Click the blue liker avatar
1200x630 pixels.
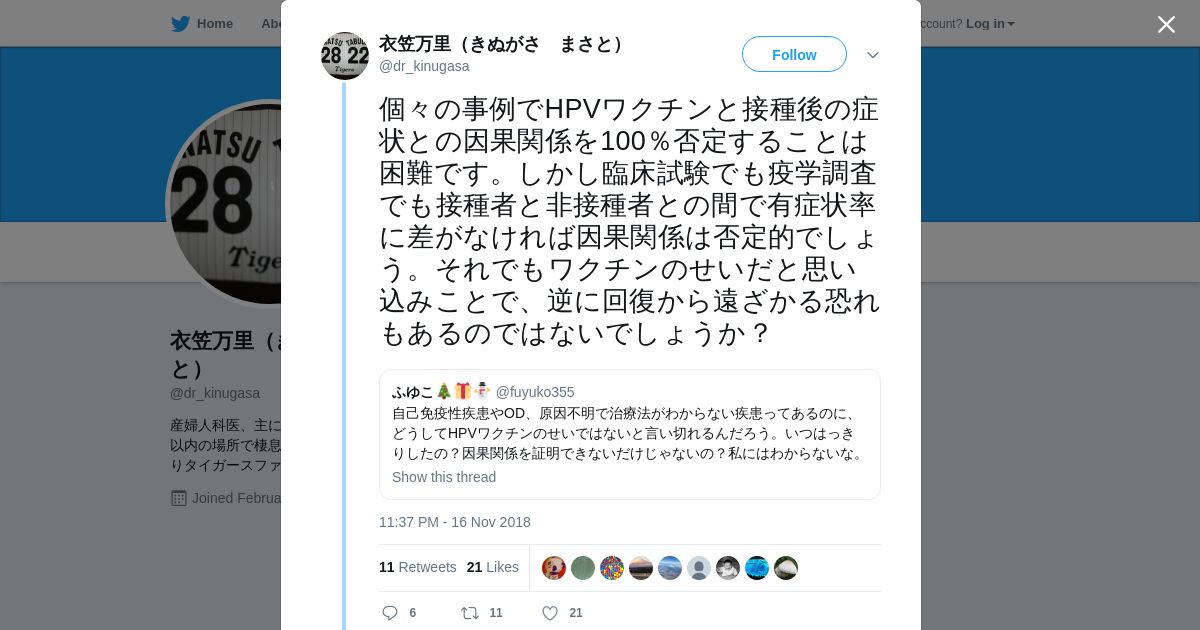[x=757, y=568]
